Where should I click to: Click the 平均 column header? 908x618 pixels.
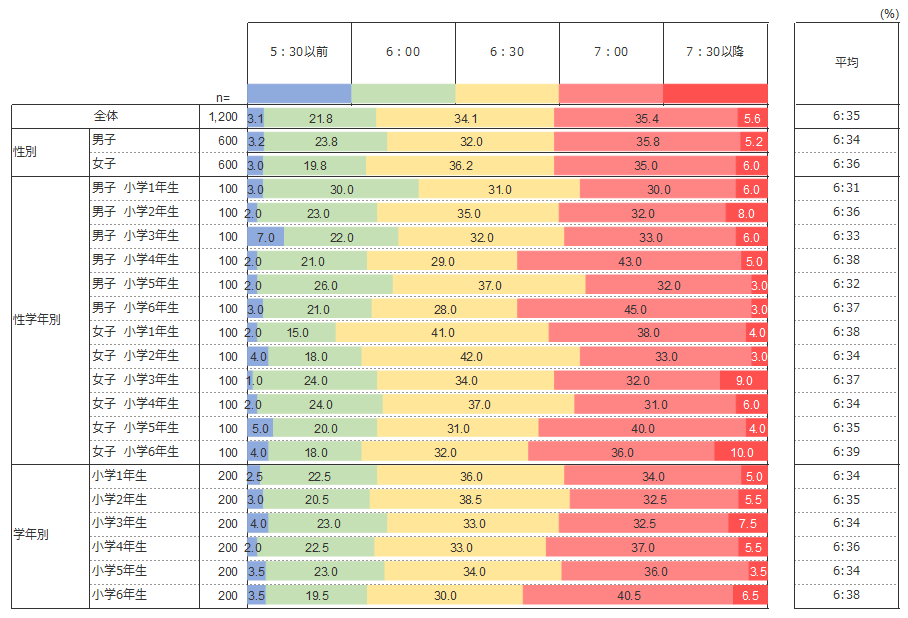pyautogui.click(x=846, y=62)
